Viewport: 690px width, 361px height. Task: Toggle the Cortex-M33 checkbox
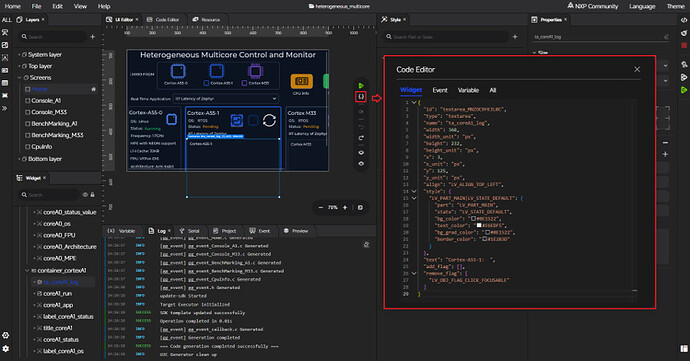[244, 83]
